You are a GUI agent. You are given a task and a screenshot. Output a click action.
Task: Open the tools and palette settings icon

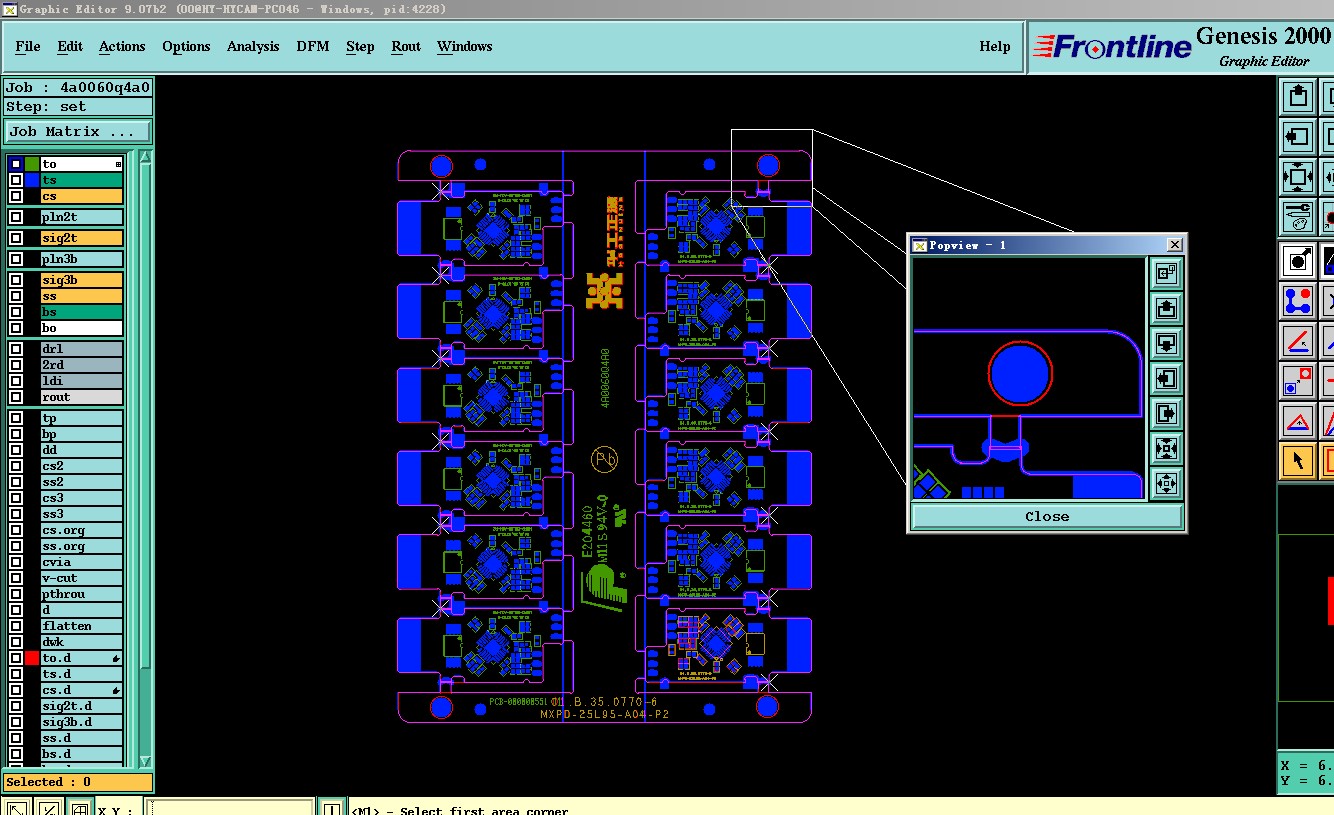(1298, 216)
